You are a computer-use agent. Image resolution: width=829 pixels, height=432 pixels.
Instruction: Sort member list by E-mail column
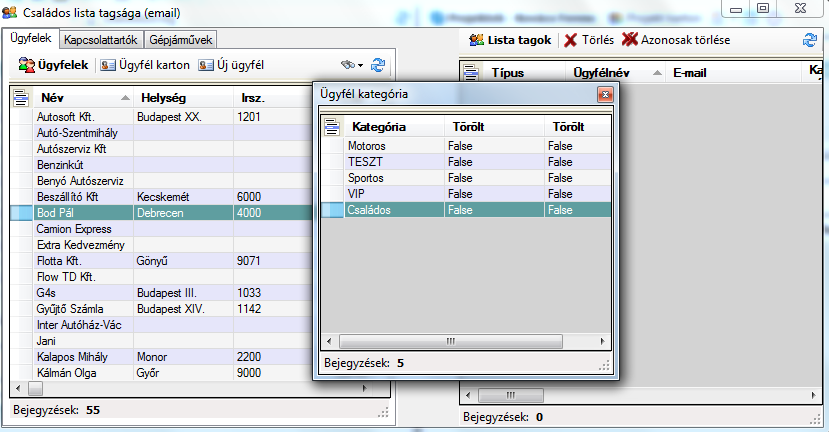tap(734, 73)
